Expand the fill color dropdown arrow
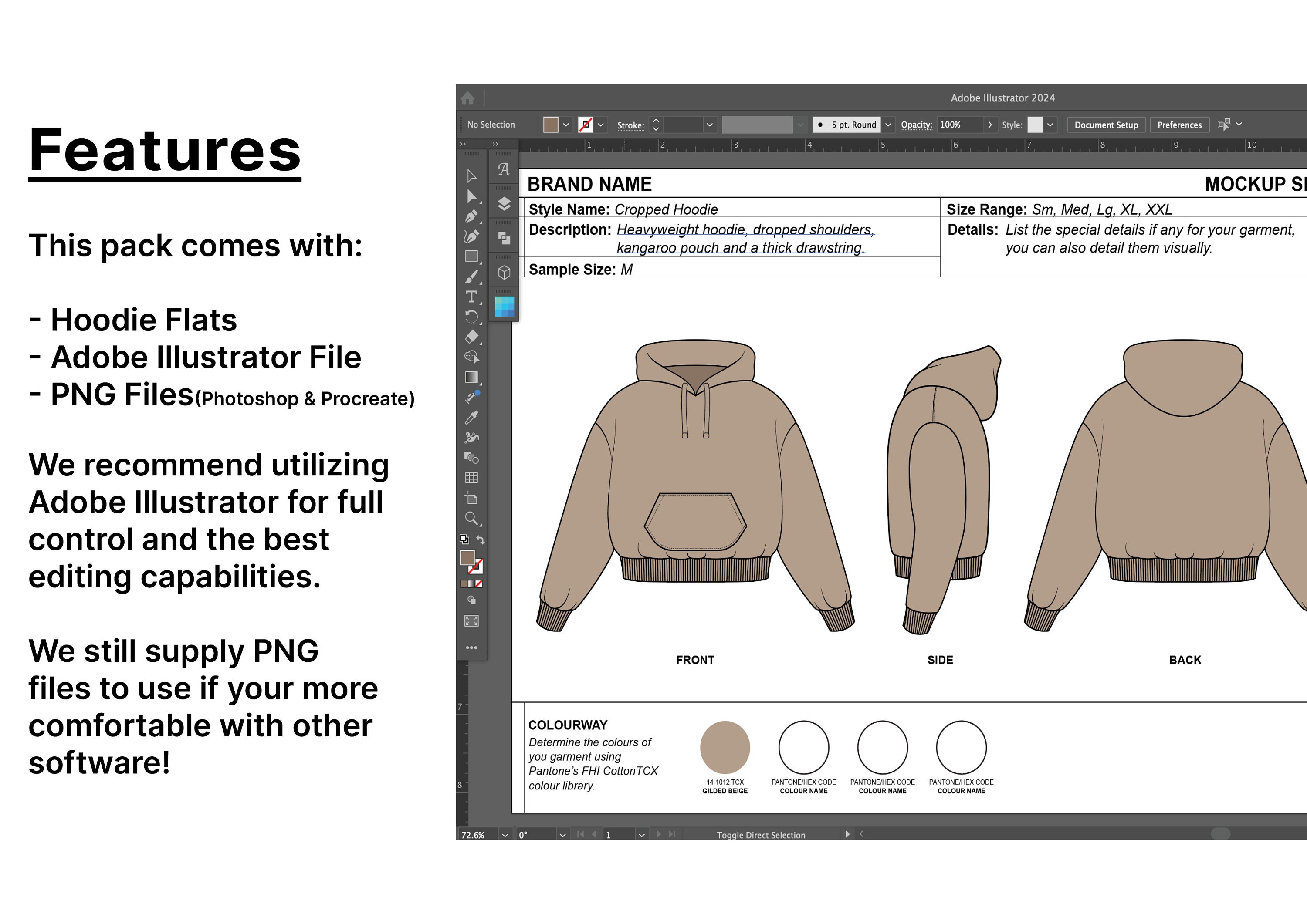Viewport: 1307px width, 924px height. [566, 125]
